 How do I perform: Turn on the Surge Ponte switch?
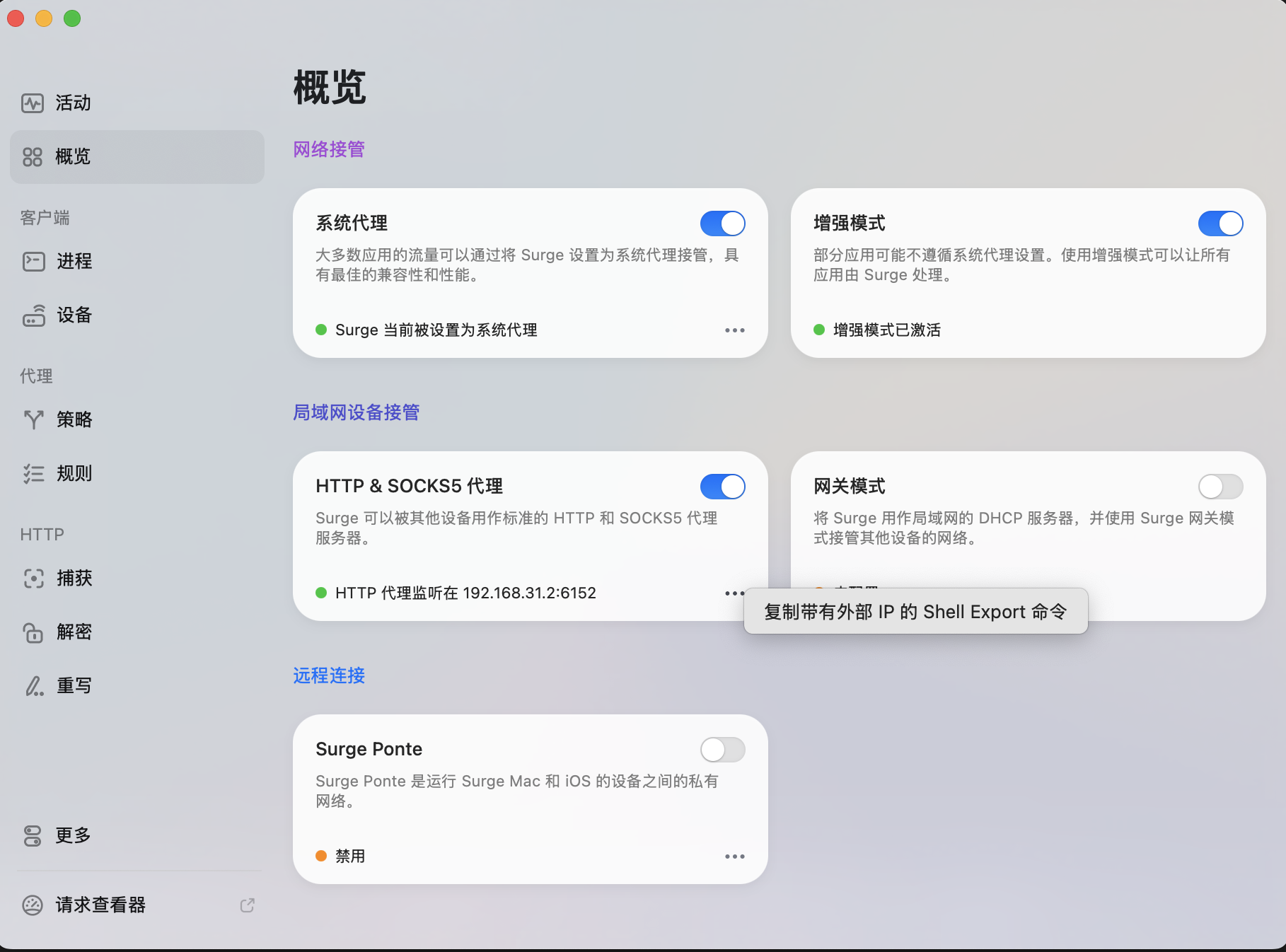click(722, 749)
